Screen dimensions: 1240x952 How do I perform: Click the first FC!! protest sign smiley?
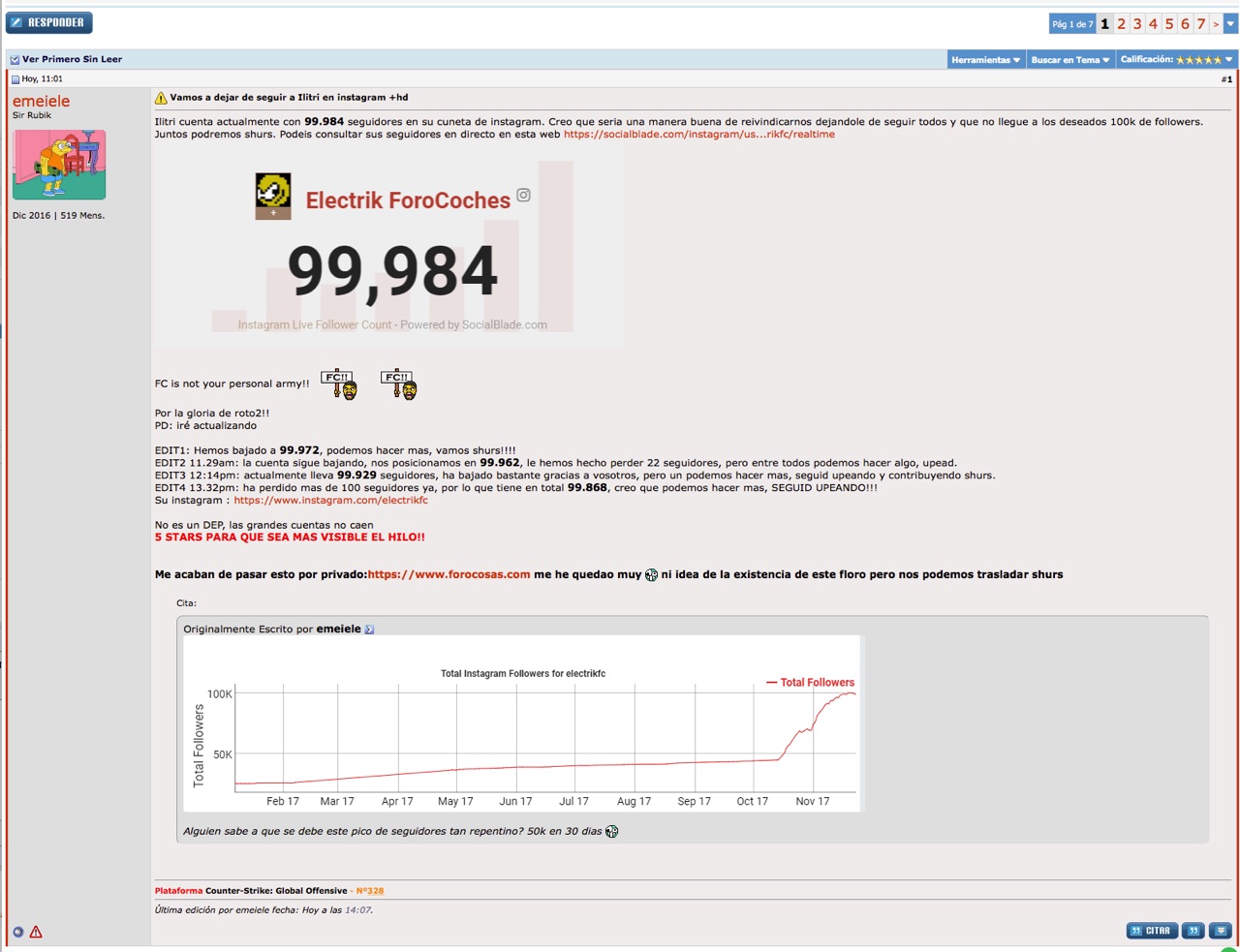(339, 384)
